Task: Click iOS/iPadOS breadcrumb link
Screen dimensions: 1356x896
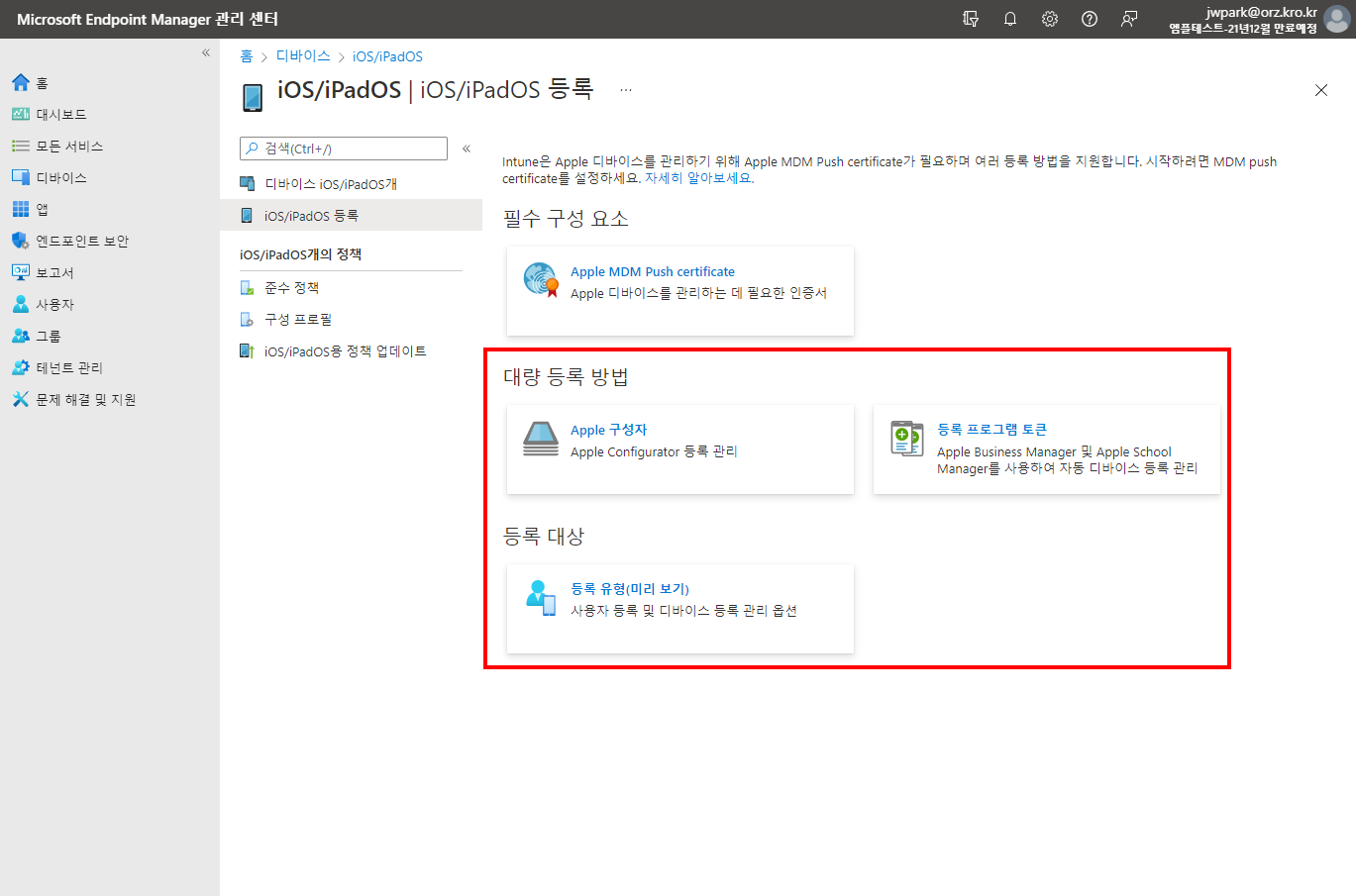Action: click(x=387, y=56)
